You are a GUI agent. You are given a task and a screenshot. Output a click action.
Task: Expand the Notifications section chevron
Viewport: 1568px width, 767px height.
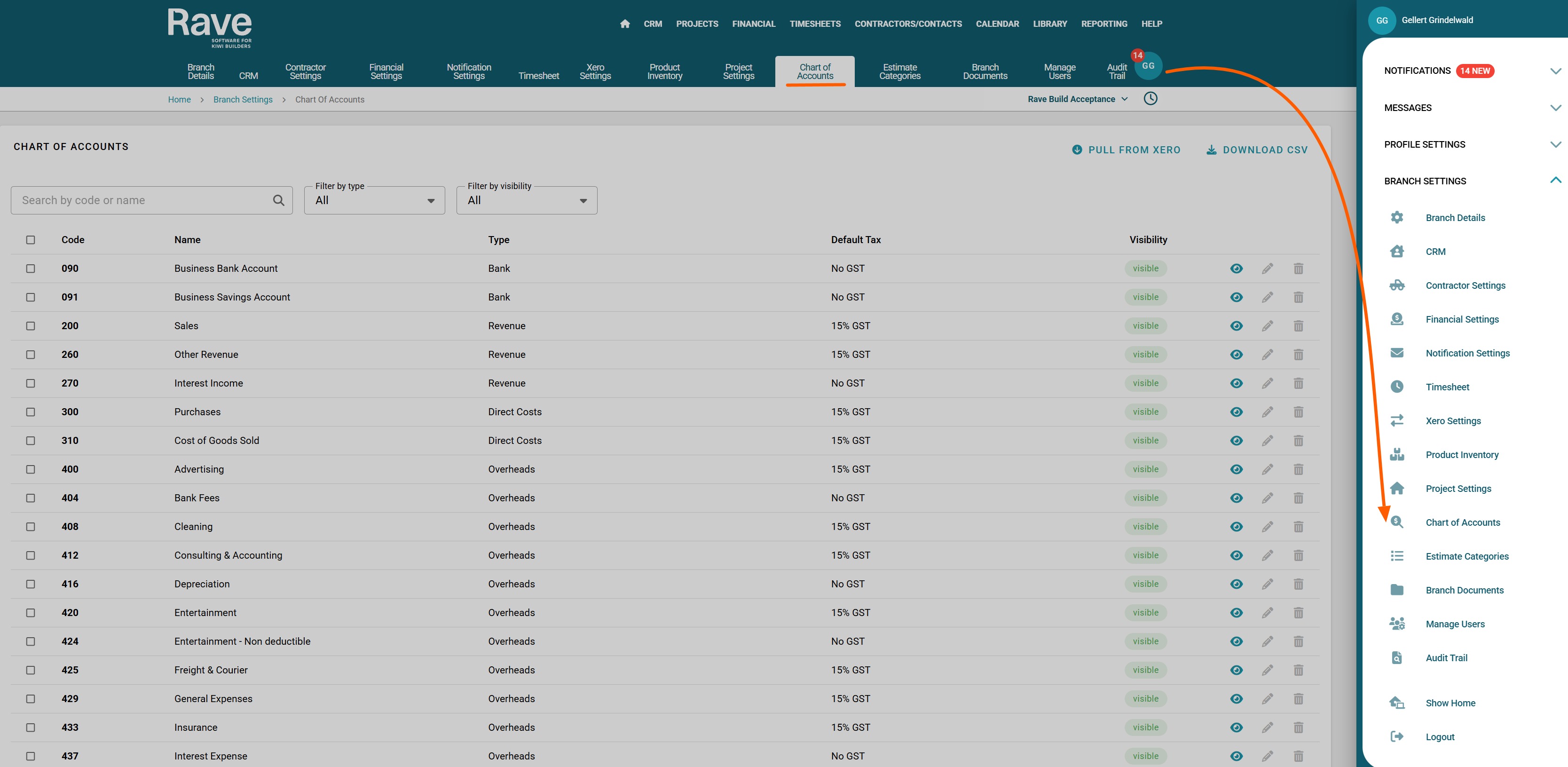pos(1555,71)
